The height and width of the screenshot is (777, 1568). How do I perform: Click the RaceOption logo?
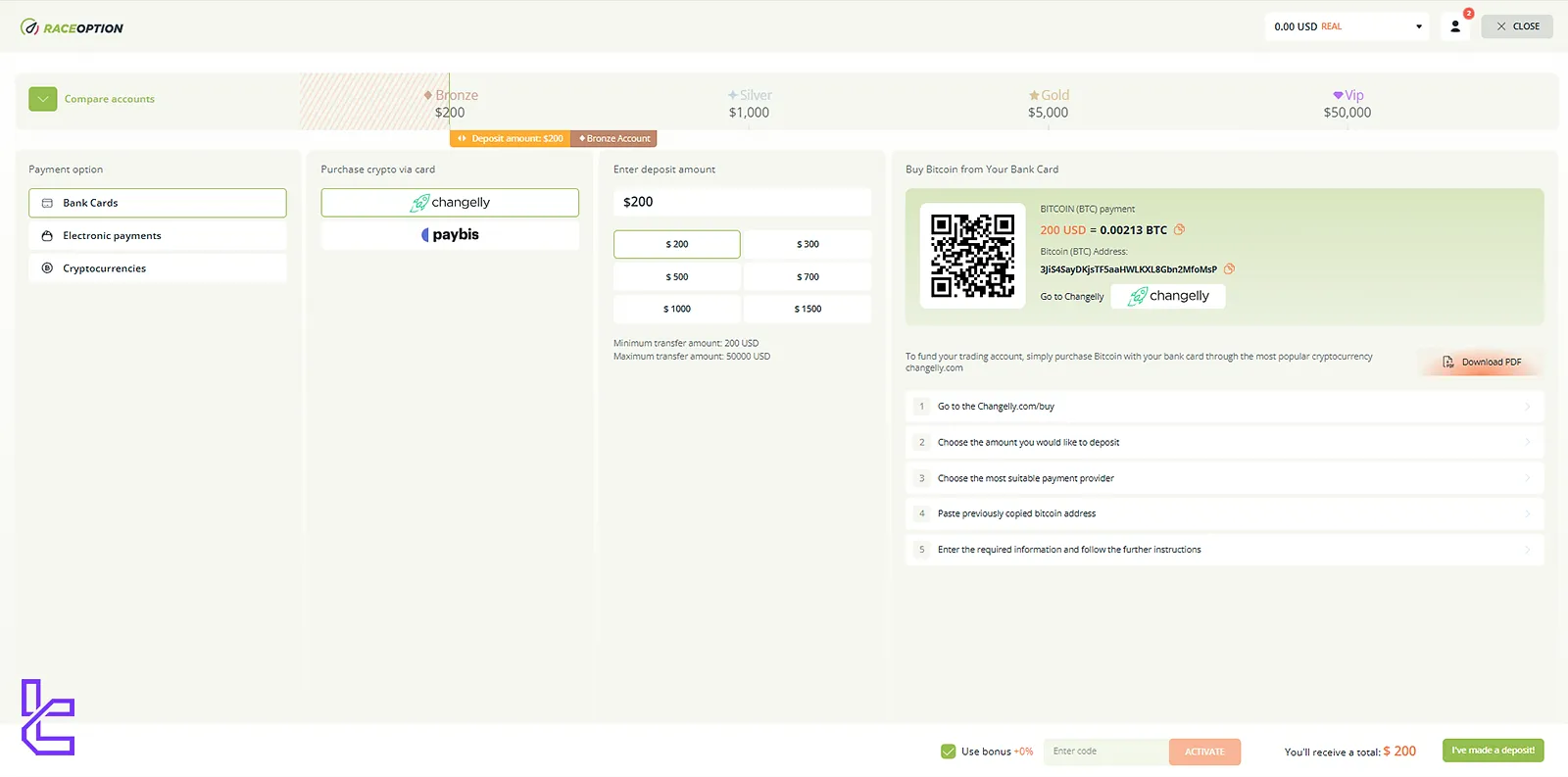tap(72, 27)
